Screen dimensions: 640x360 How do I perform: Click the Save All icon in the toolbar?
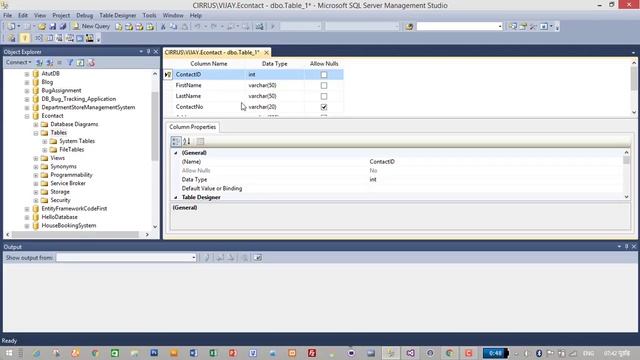[63, 27]
